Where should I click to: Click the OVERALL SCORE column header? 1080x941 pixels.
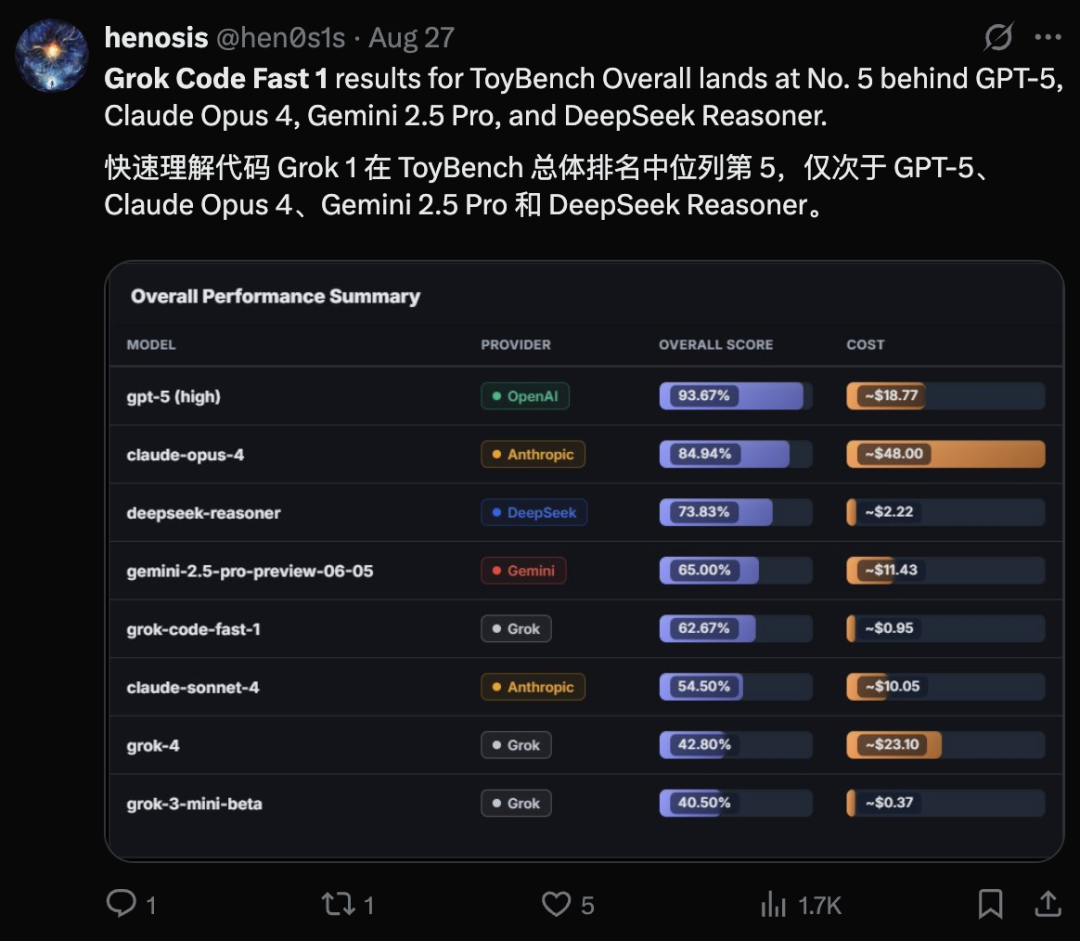715,344
